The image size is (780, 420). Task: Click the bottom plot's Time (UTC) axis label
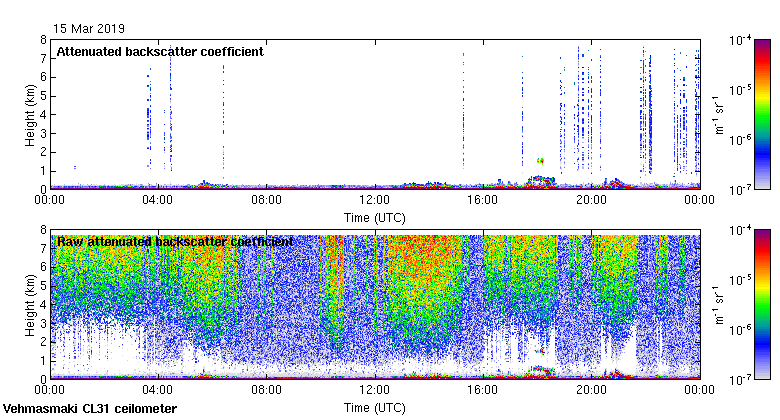[x=375, y=408]
